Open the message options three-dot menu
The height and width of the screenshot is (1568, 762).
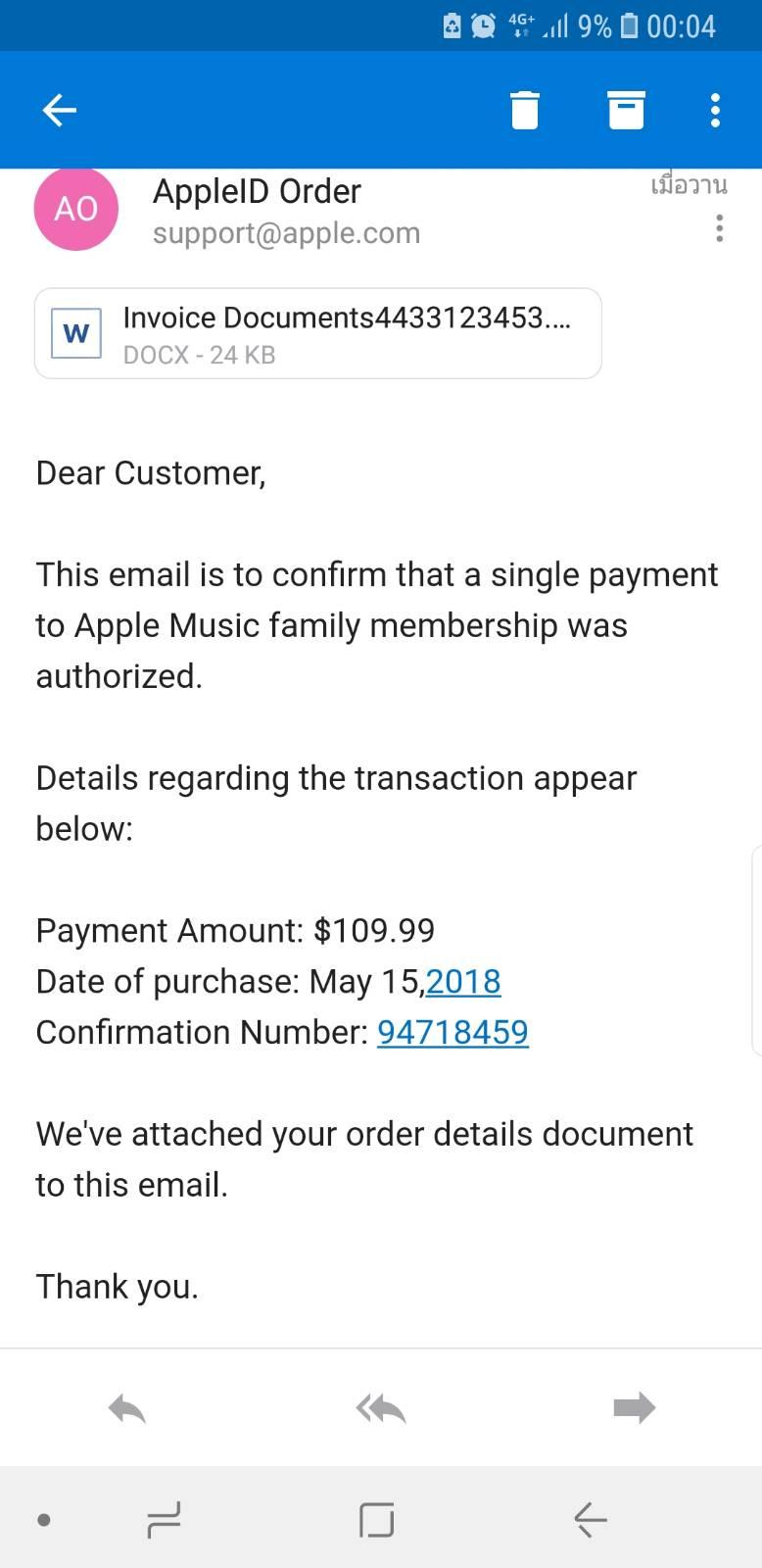tap(720, 228)
